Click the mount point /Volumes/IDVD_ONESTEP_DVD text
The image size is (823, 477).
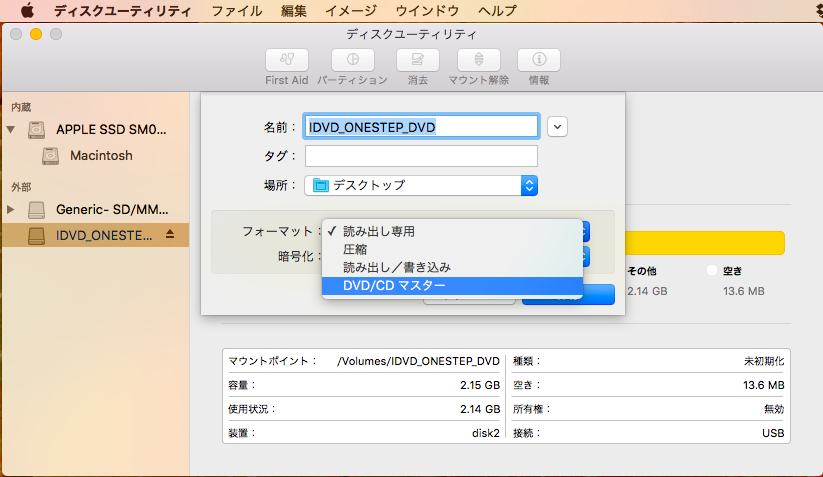418,361
